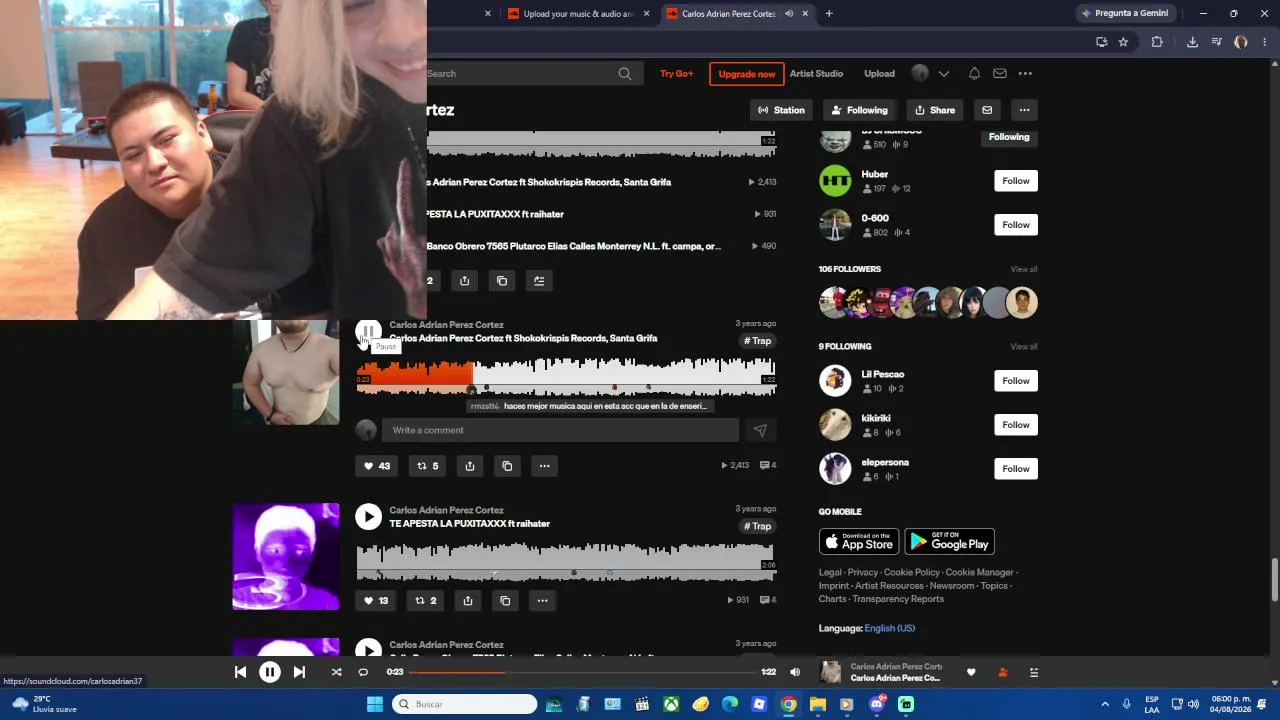Follow the user kikiriki
This screenshot has height=720, width=1280.
click(1016, 425)
